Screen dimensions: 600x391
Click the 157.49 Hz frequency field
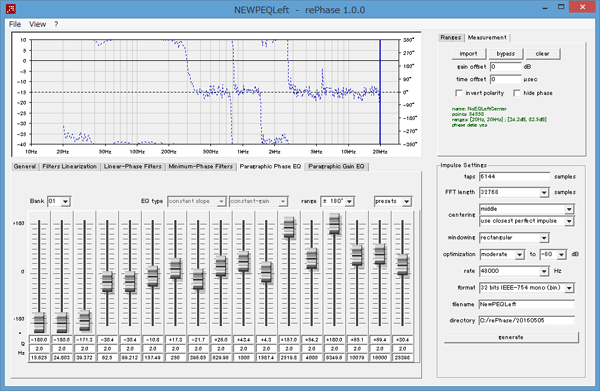point(153,358)
